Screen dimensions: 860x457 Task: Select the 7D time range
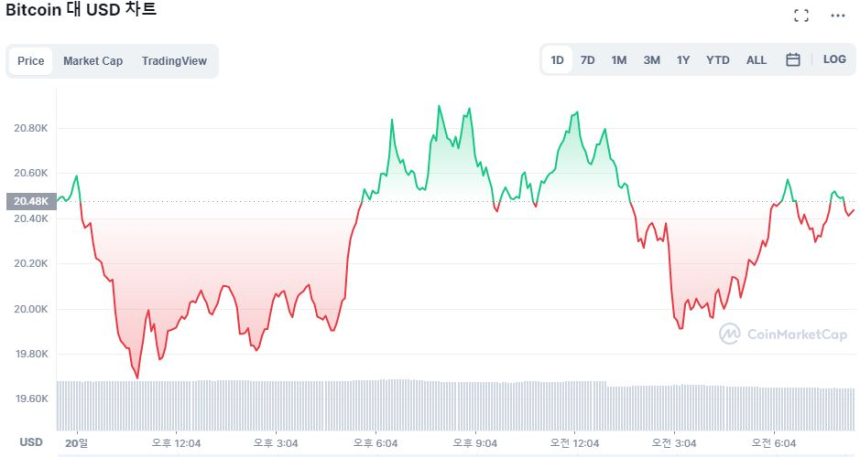tap(588, 60)
